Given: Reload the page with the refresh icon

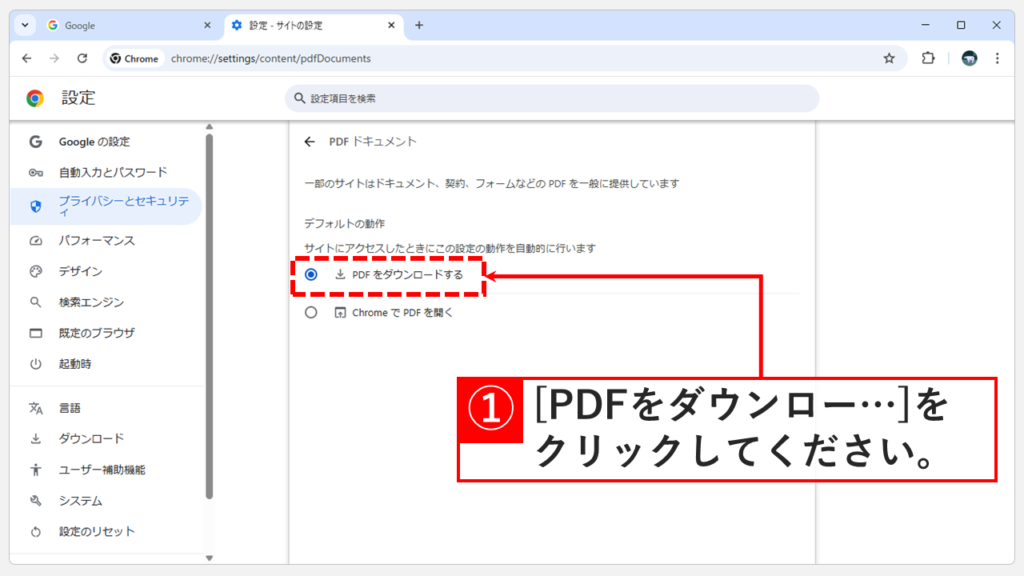Looking at the screenshot, I should tap(83, 58).
